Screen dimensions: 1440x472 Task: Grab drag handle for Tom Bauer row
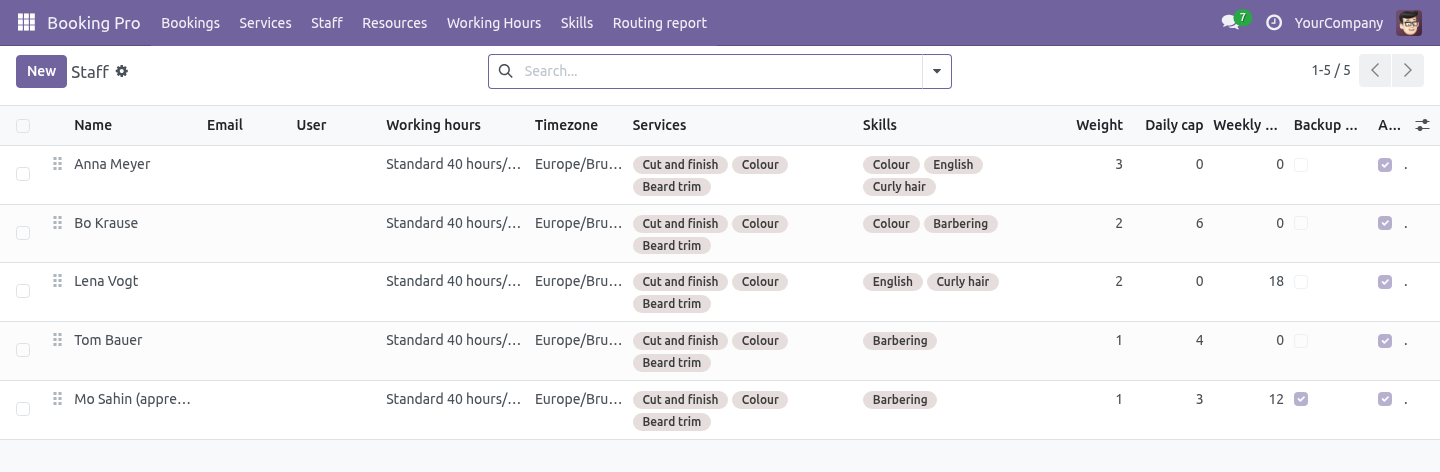click(x=57, y=340)
